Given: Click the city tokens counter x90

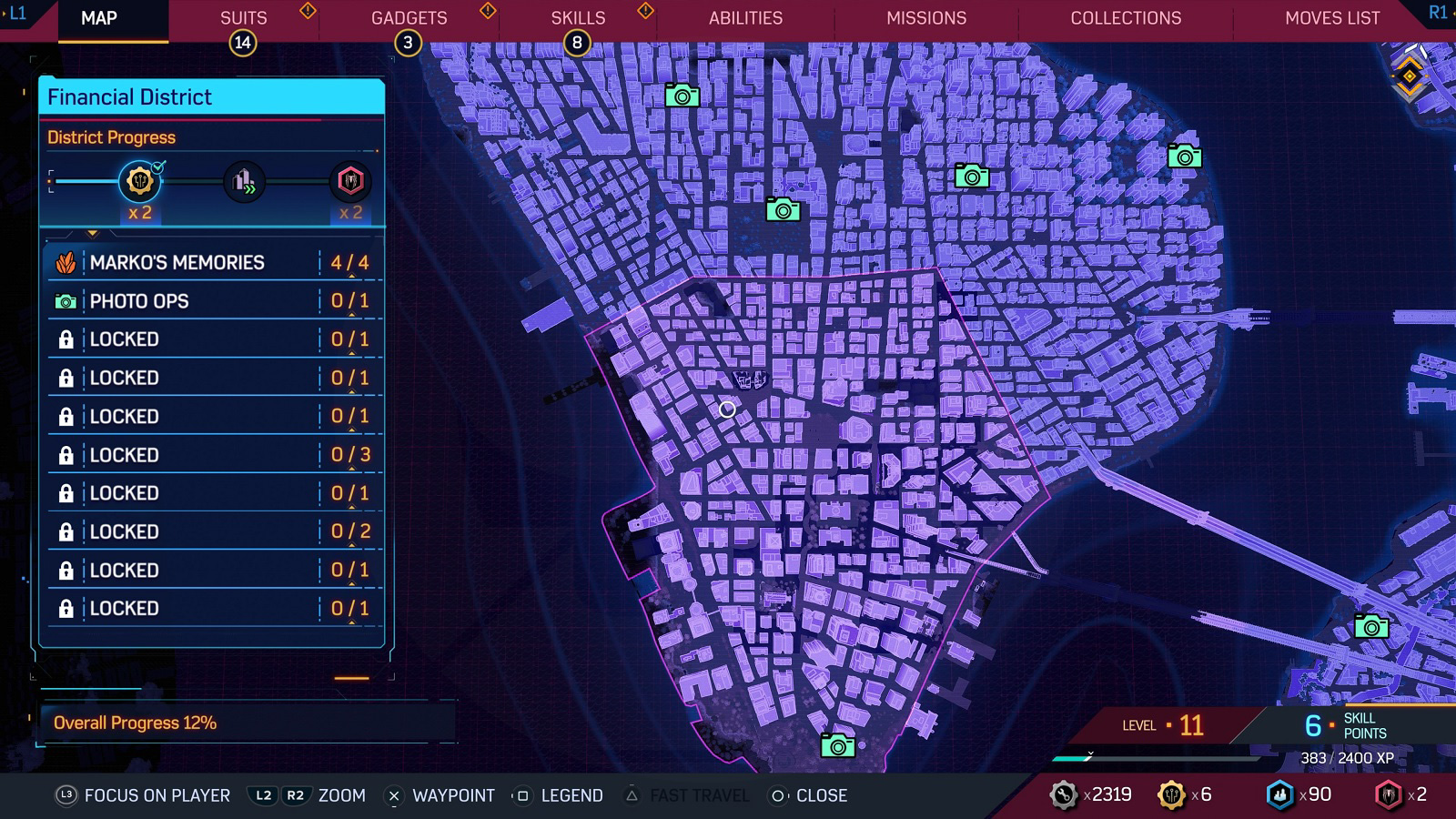Looking at the screenshot, I should 1299,794.
